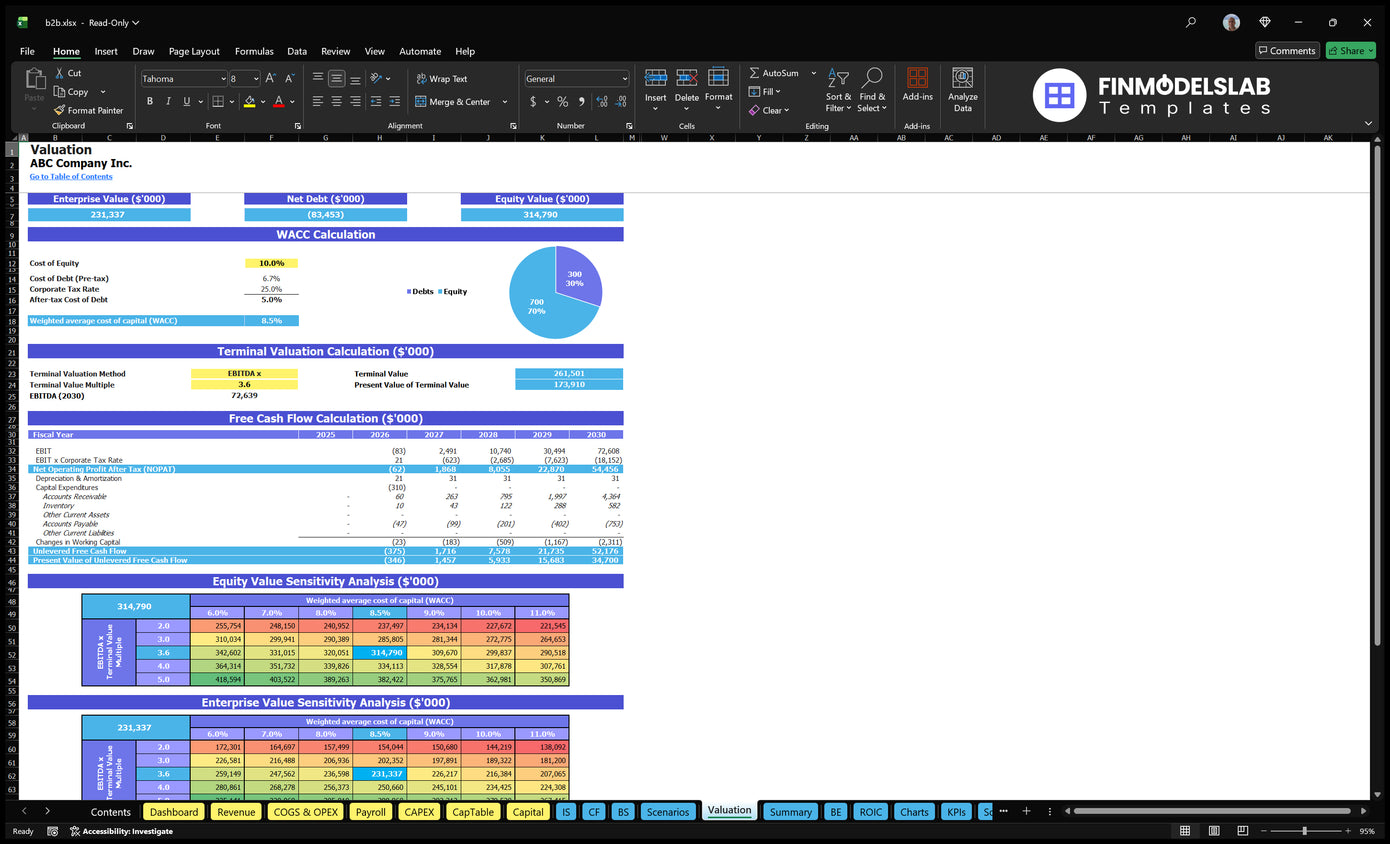Toggle italic formatting
This screenshot has height=844, width=1390.
click(x=166, y=101)
